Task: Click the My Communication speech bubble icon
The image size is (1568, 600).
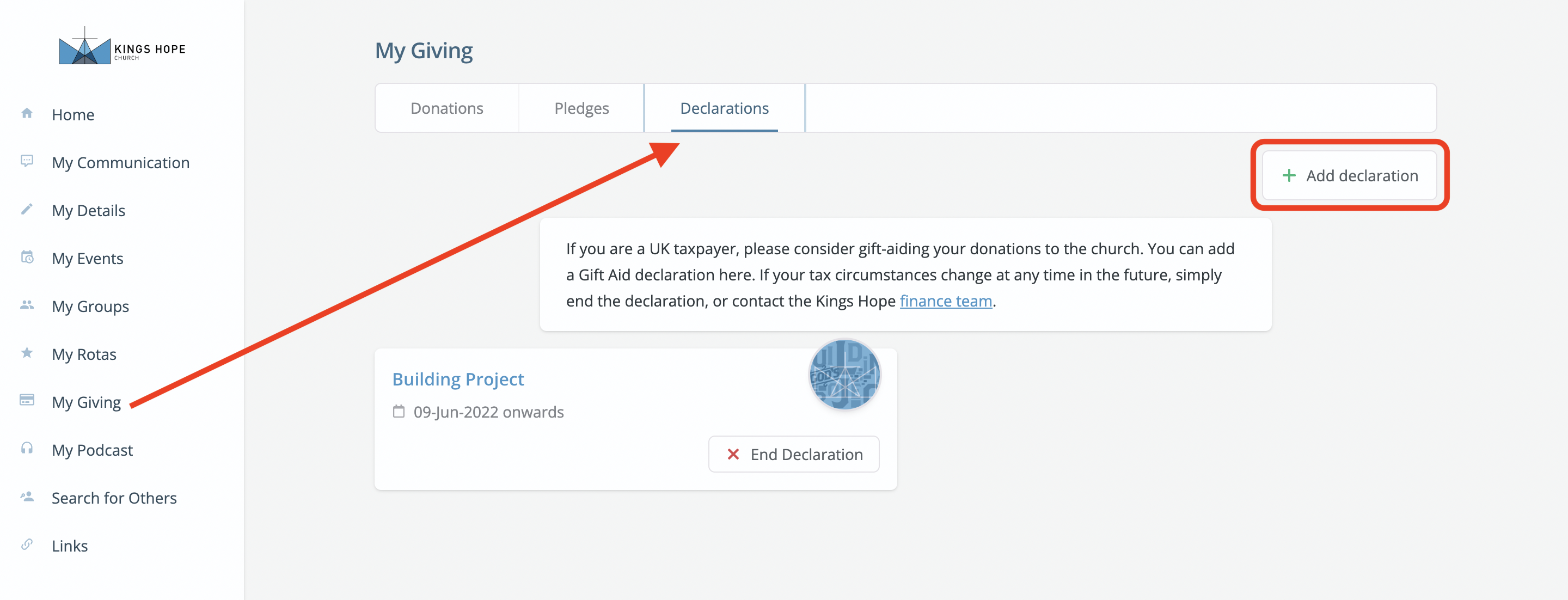Action: click(x=27, y=161)
